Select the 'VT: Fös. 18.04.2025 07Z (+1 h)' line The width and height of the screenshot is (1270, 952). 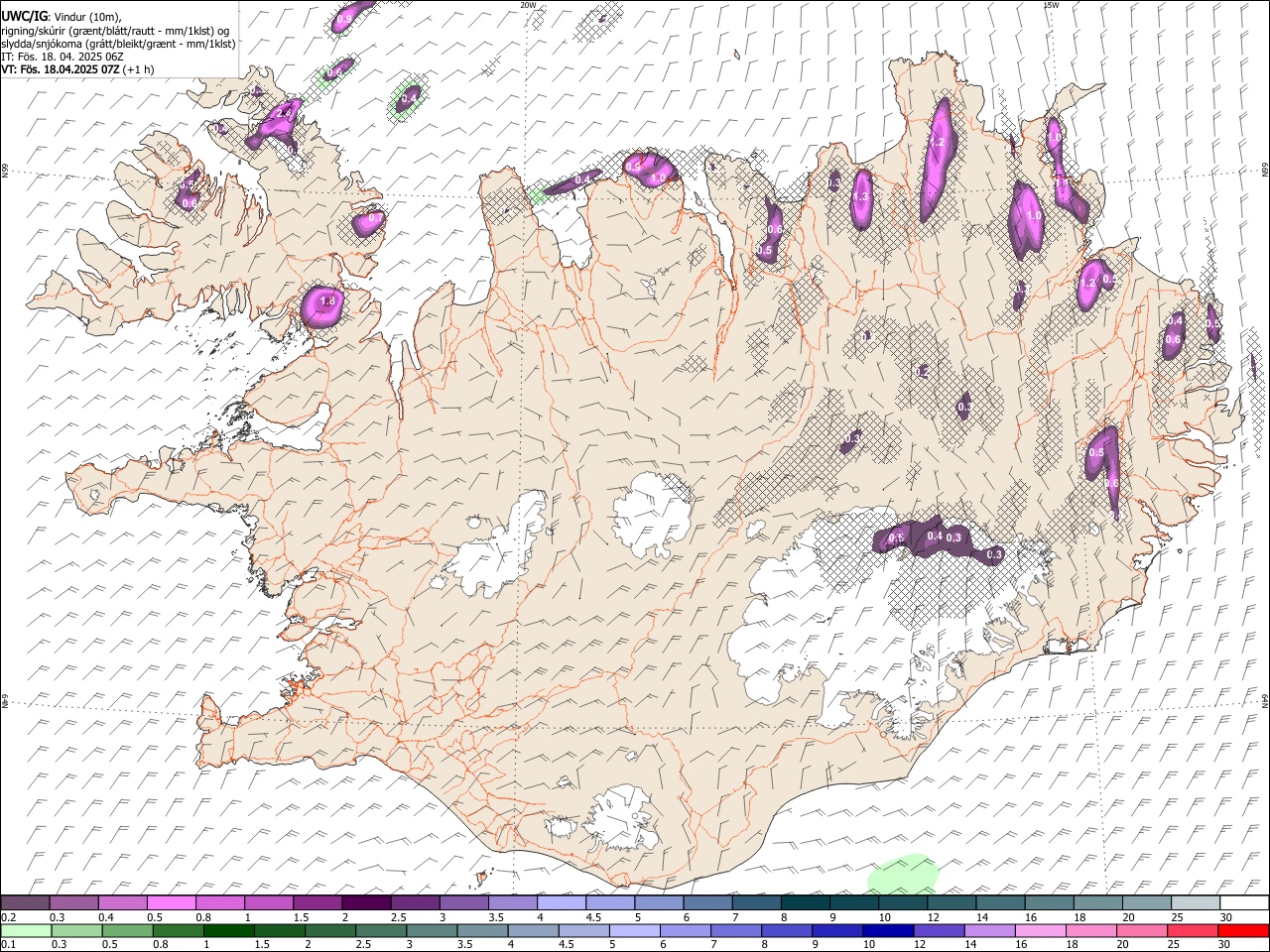[x=77, y=69]
